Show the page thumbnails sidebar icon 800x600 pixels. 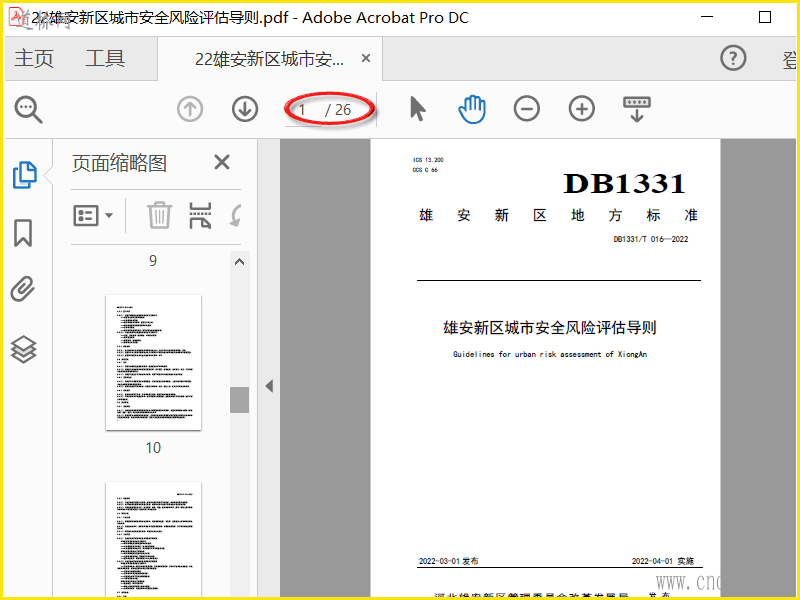[x=24, y=175]
